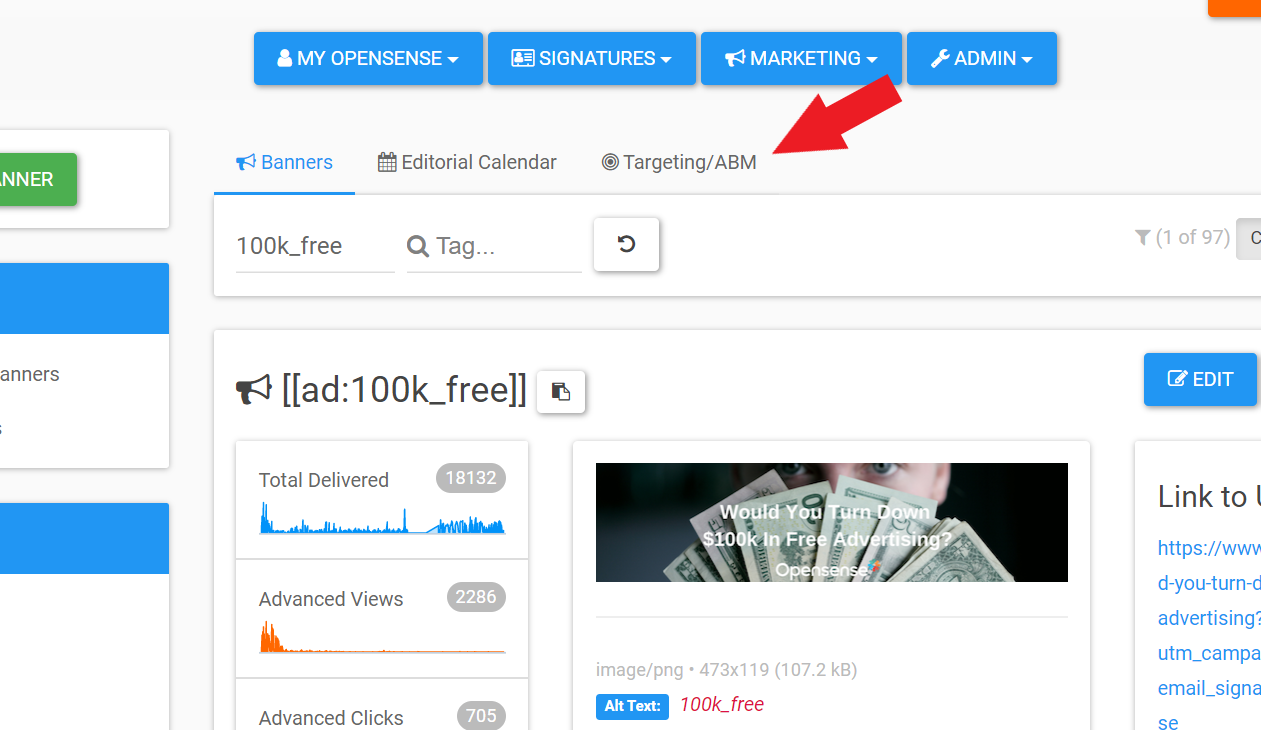Click the (1 of 97) results count text
Viewport: 1261px width, 730px height.
click(1192, 237)
